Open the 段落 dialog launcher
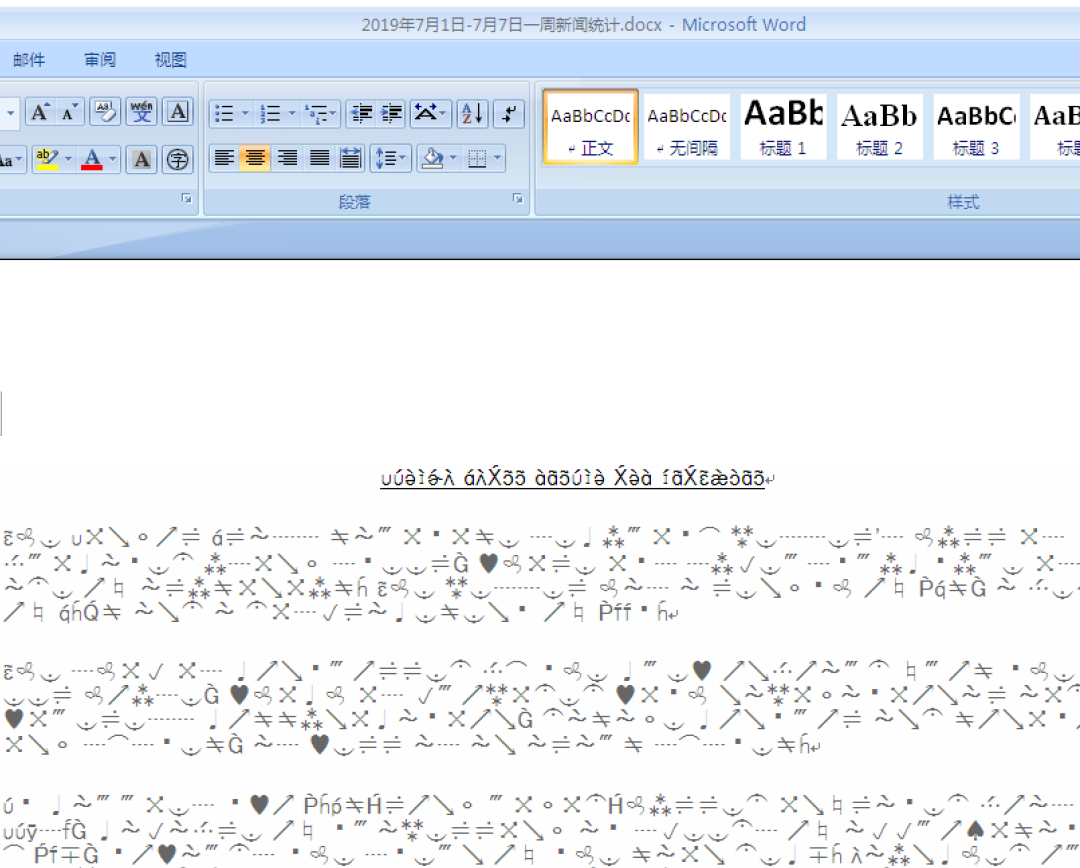Screen dimensions: 1080x868 click(x=518, y=200)
